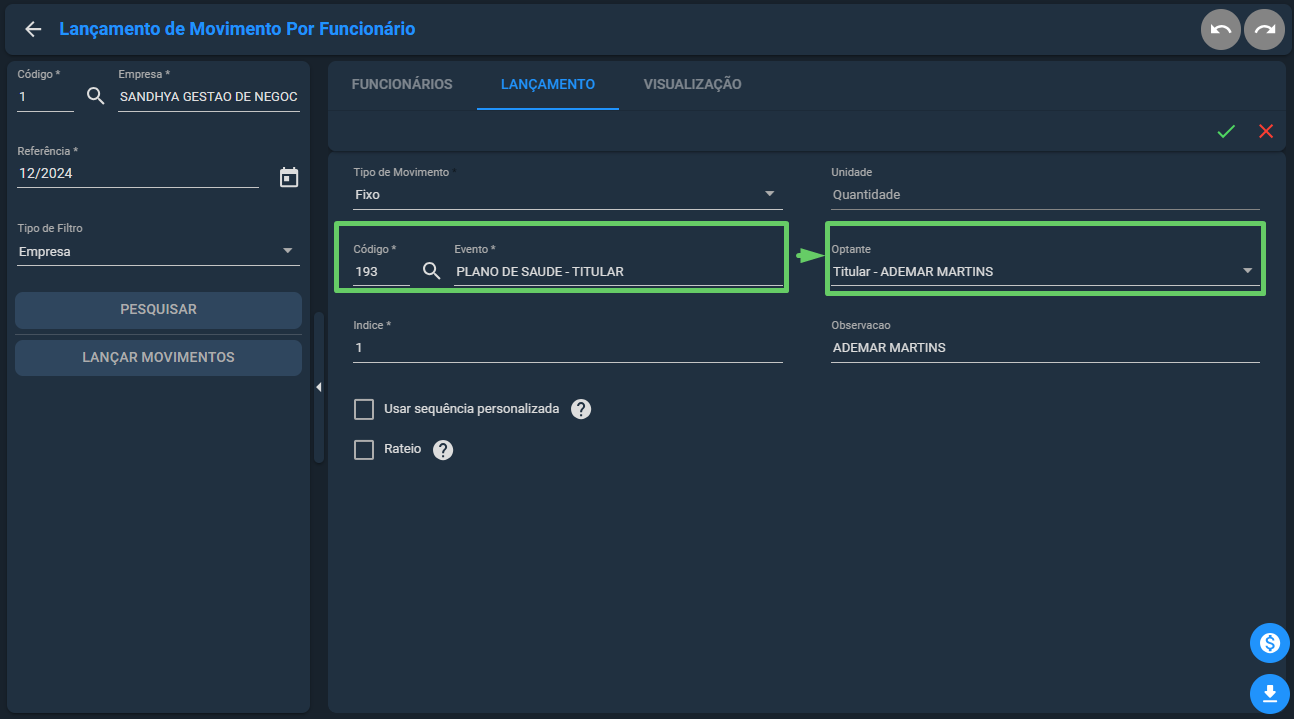
Task: Click the blue dollar sign floating button
Action: pos(1269,643)
